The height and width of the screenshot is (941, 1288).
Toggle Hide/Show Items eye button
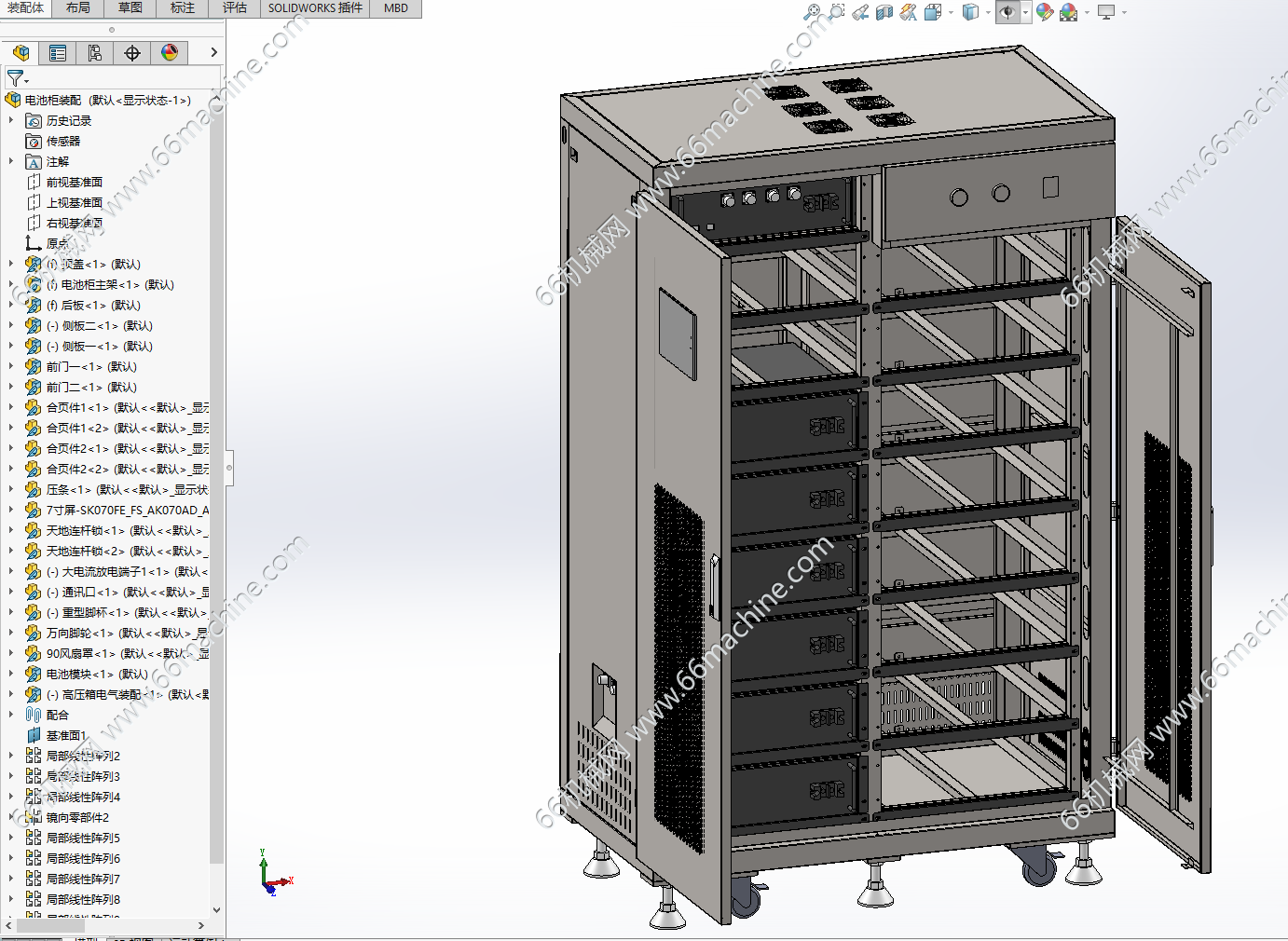[x=1007, y=12]
